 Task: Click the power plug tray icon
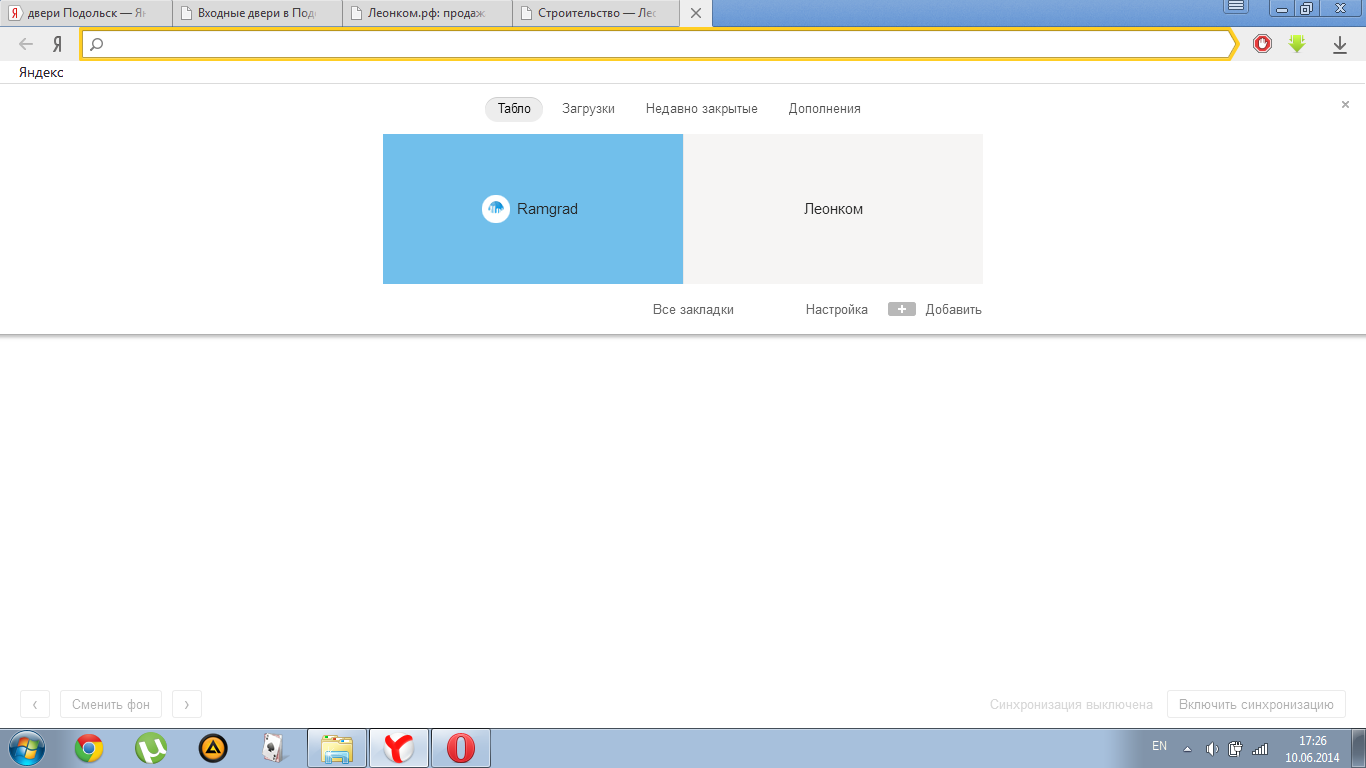pos(1236,748)
